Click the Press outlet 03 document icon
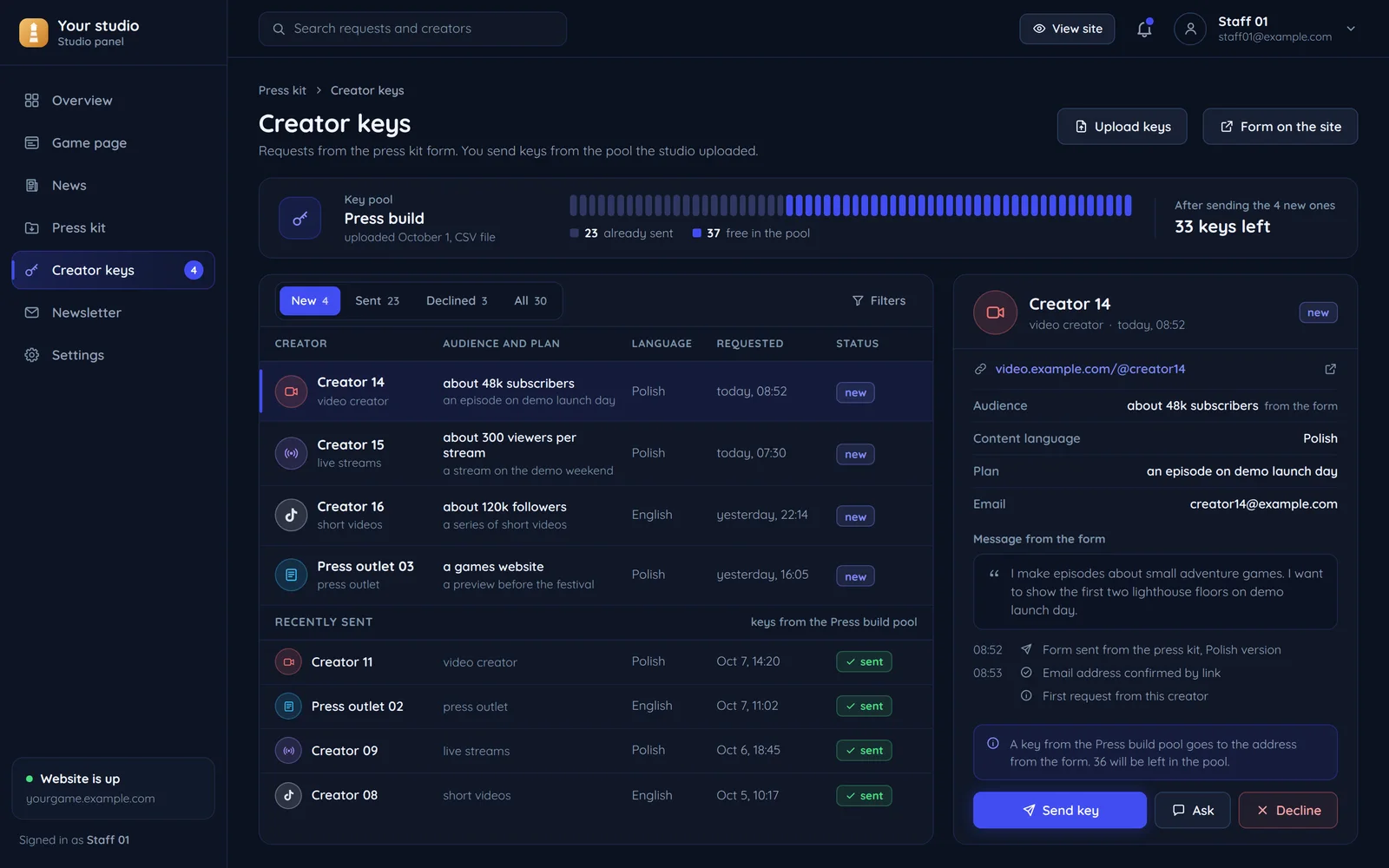1389x868 pixels. click(x=292, y=575)
